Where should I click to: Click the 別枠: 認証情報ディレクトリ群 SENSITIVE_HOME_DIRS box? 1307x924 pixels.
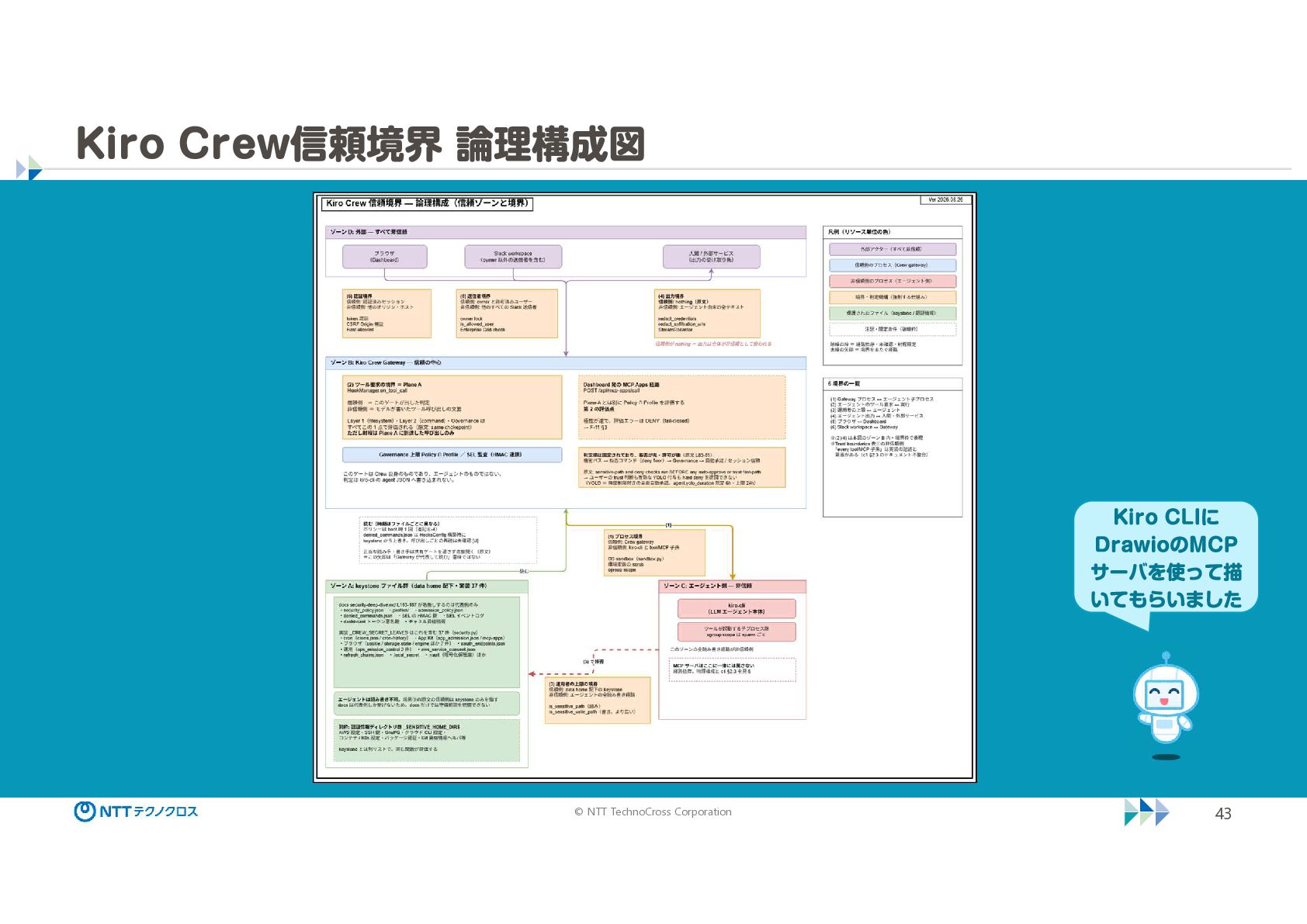point(427,739)
